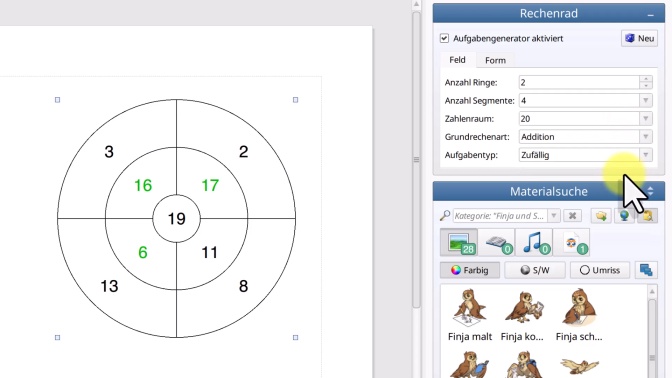Enable the S/W black-white filter
The image size is (672, 378).
coord(535,270)
